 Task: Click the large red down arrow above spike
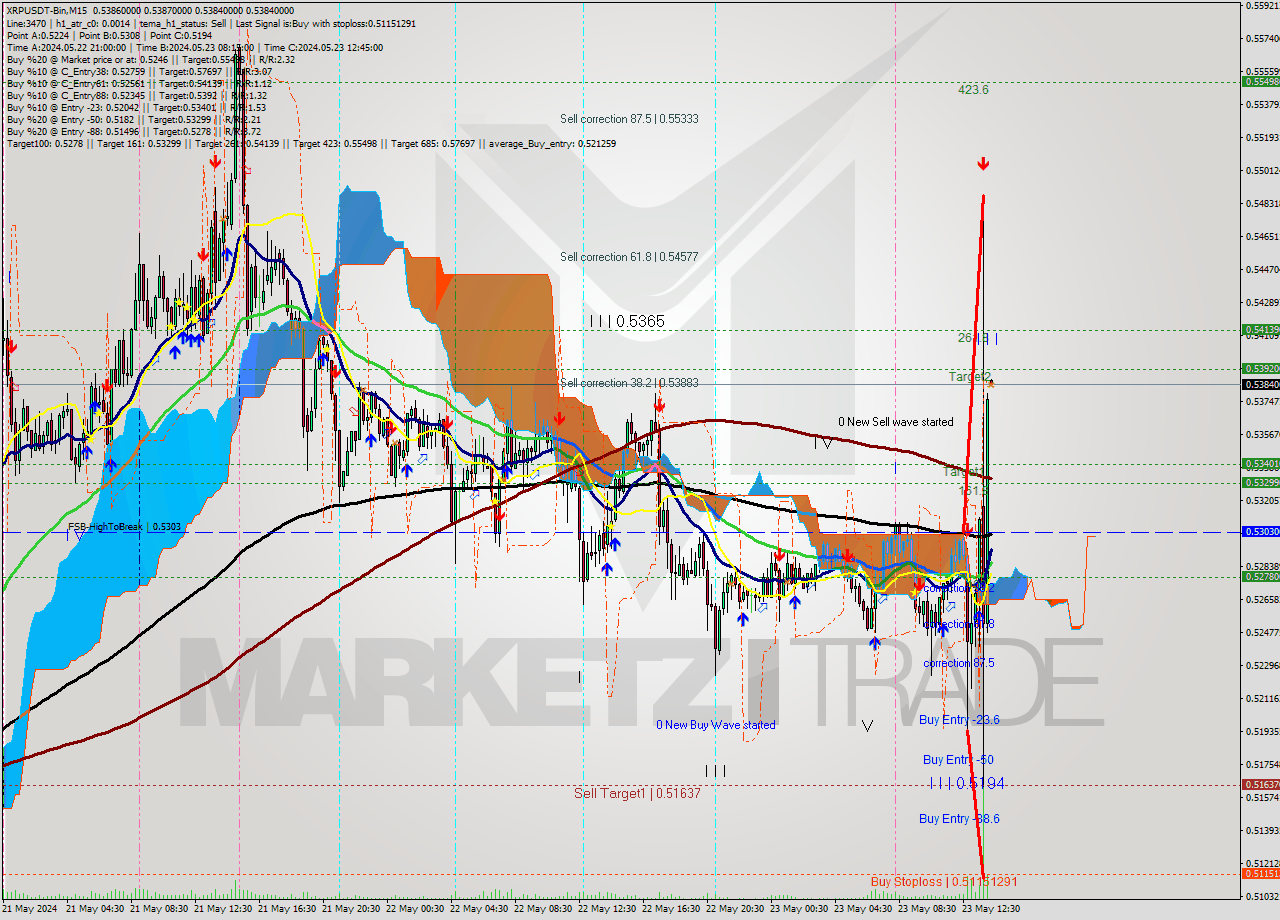click(984, 163)
